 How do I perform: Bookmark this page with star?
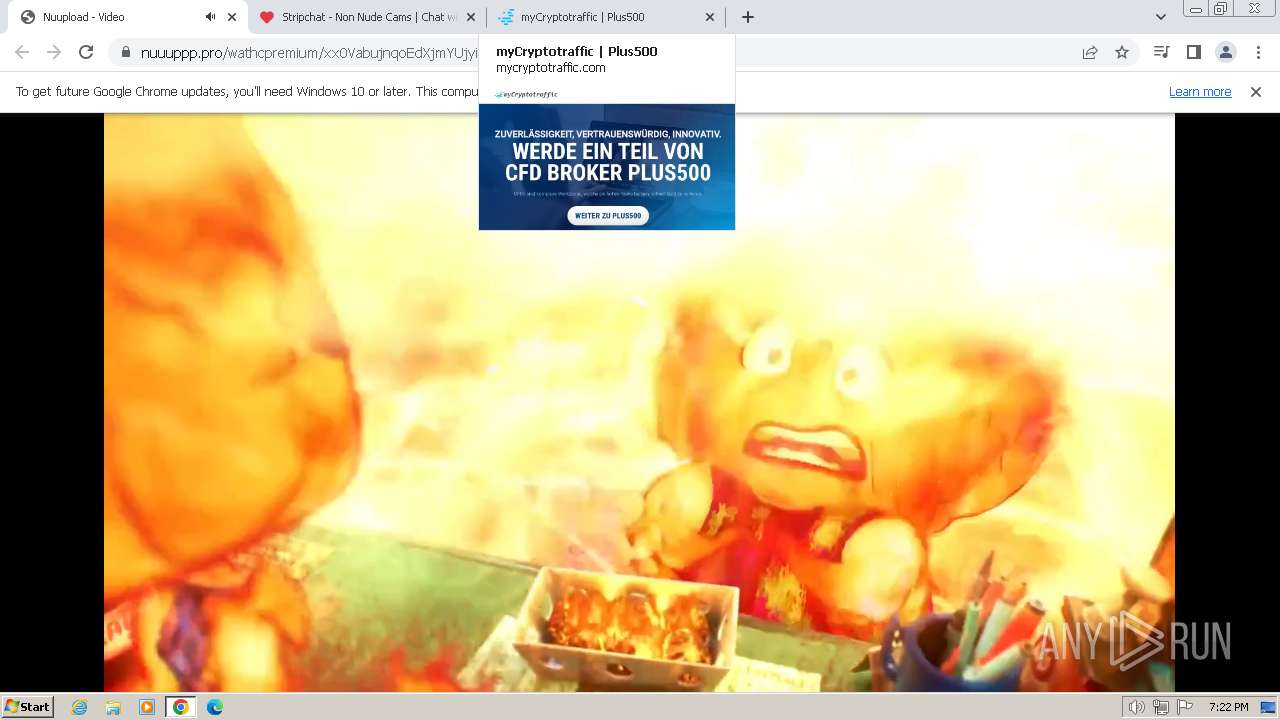click(x=1122, y=53)
